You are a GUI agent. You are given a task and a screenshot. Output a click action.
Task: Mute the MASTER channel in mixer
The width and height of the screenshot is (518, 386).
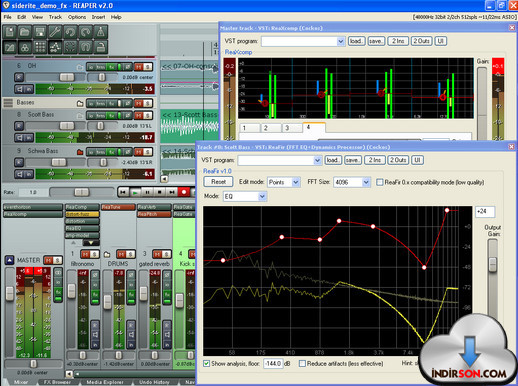click(x=49, y=260)
